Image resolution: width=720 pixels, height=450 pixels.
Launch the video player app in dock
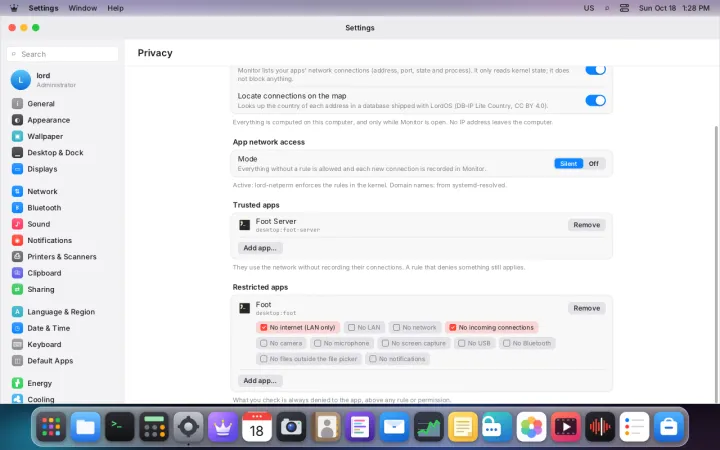point(566,427)
